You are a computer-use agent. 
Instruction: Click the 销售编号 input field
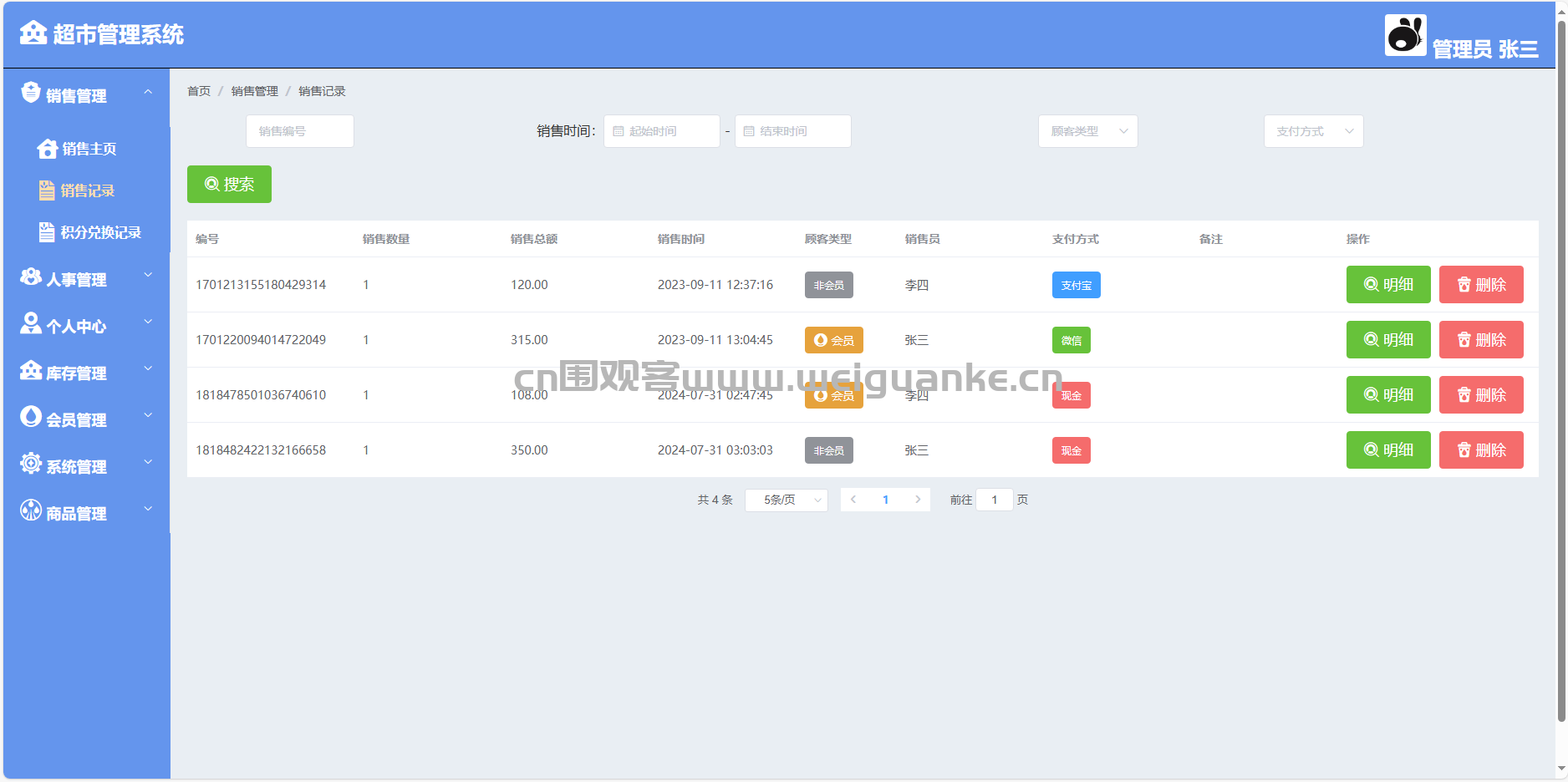pos(300,131)
